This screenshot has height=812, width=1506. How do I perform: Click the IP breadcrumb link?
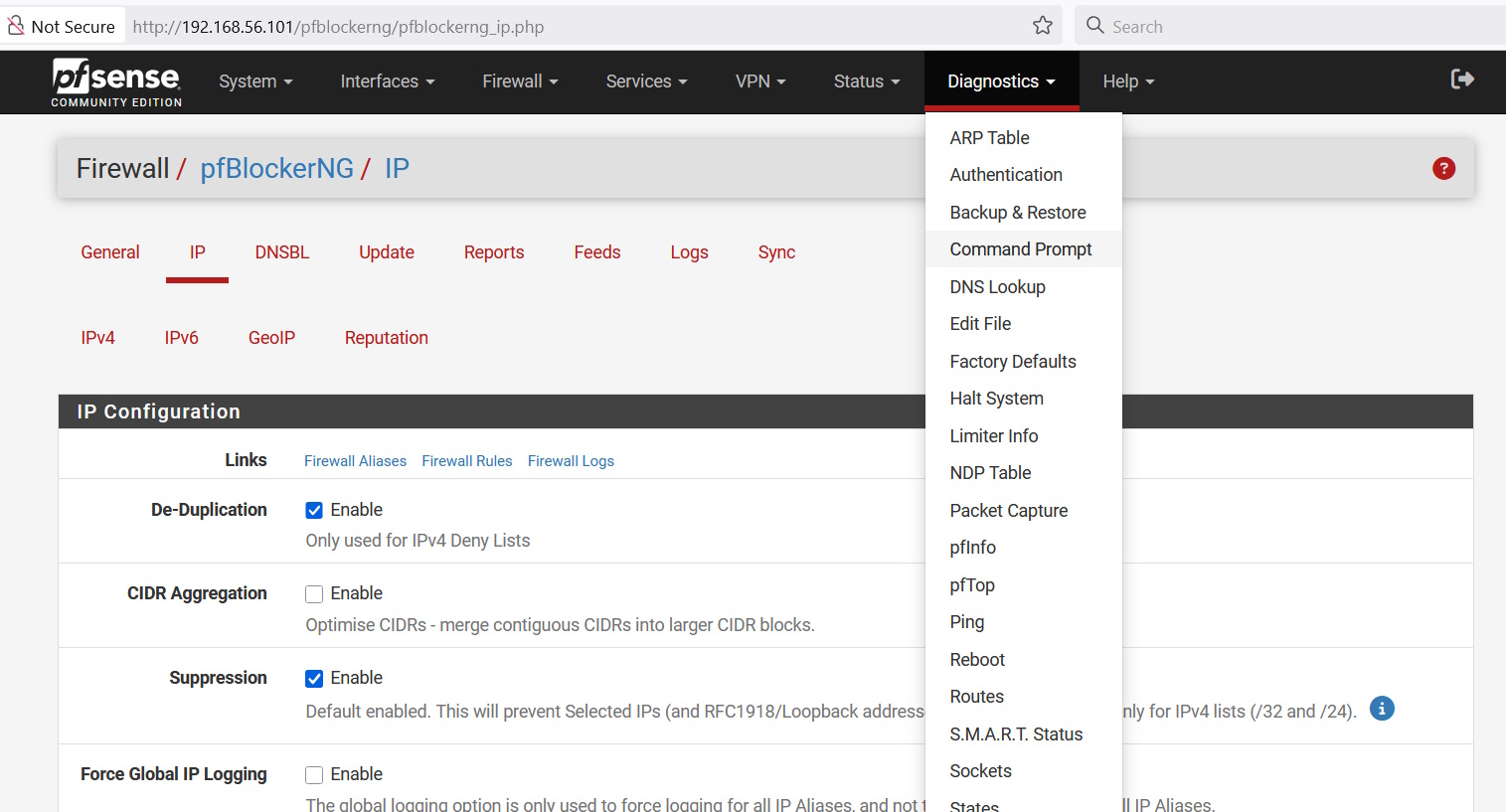coord(397,169)
